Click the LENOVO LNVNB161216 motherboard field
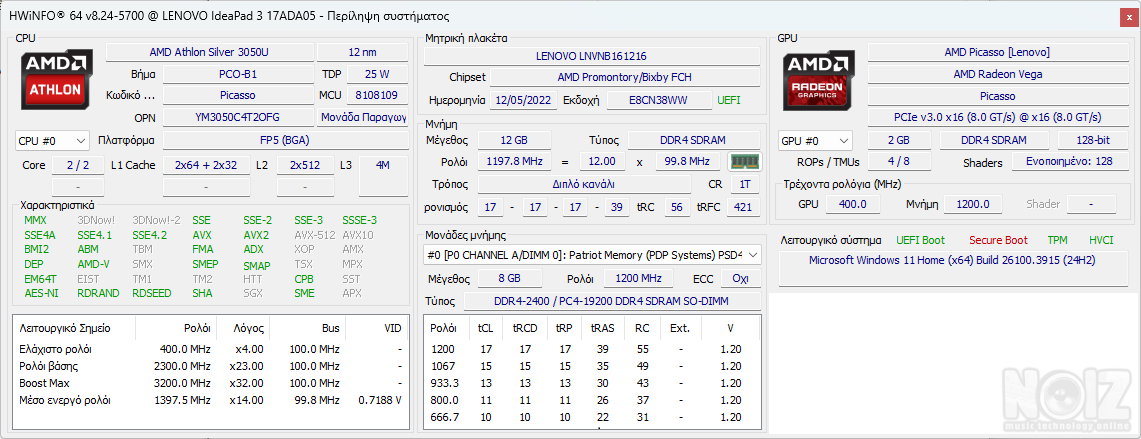This screenshot has height=439, width=1141. (590, 56)
